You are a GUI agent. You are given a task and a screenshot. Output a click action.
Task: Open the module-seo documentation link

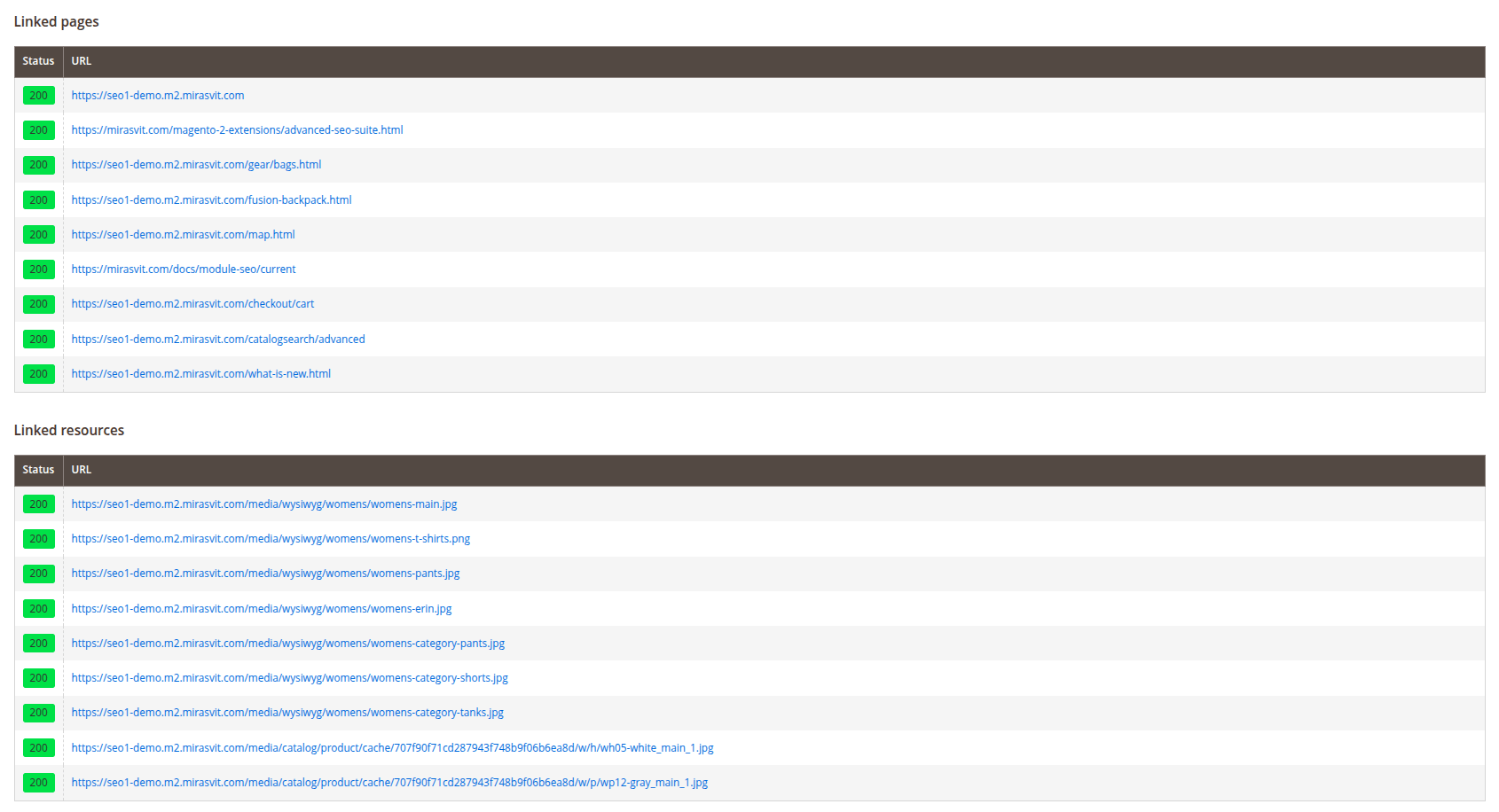184,269
